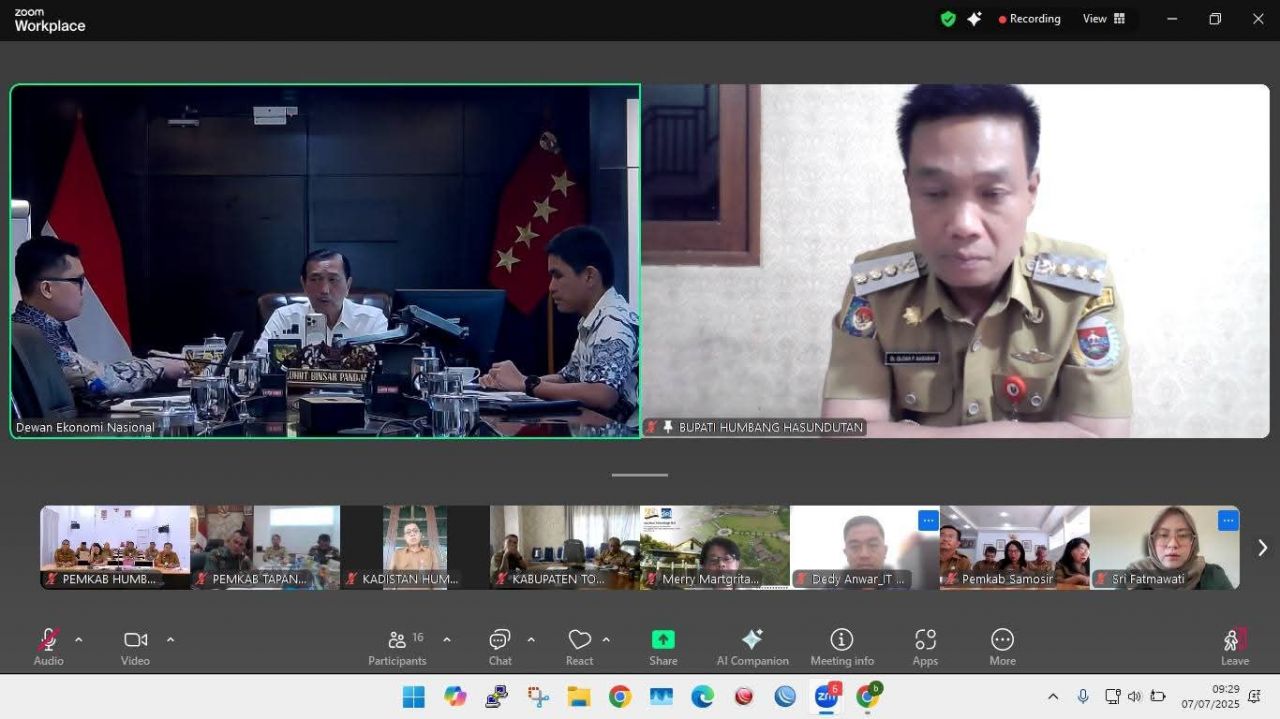The height and width of the screenshot is (719, 1280).
Task: Toggle the Video camera
Action: (135, 647)
